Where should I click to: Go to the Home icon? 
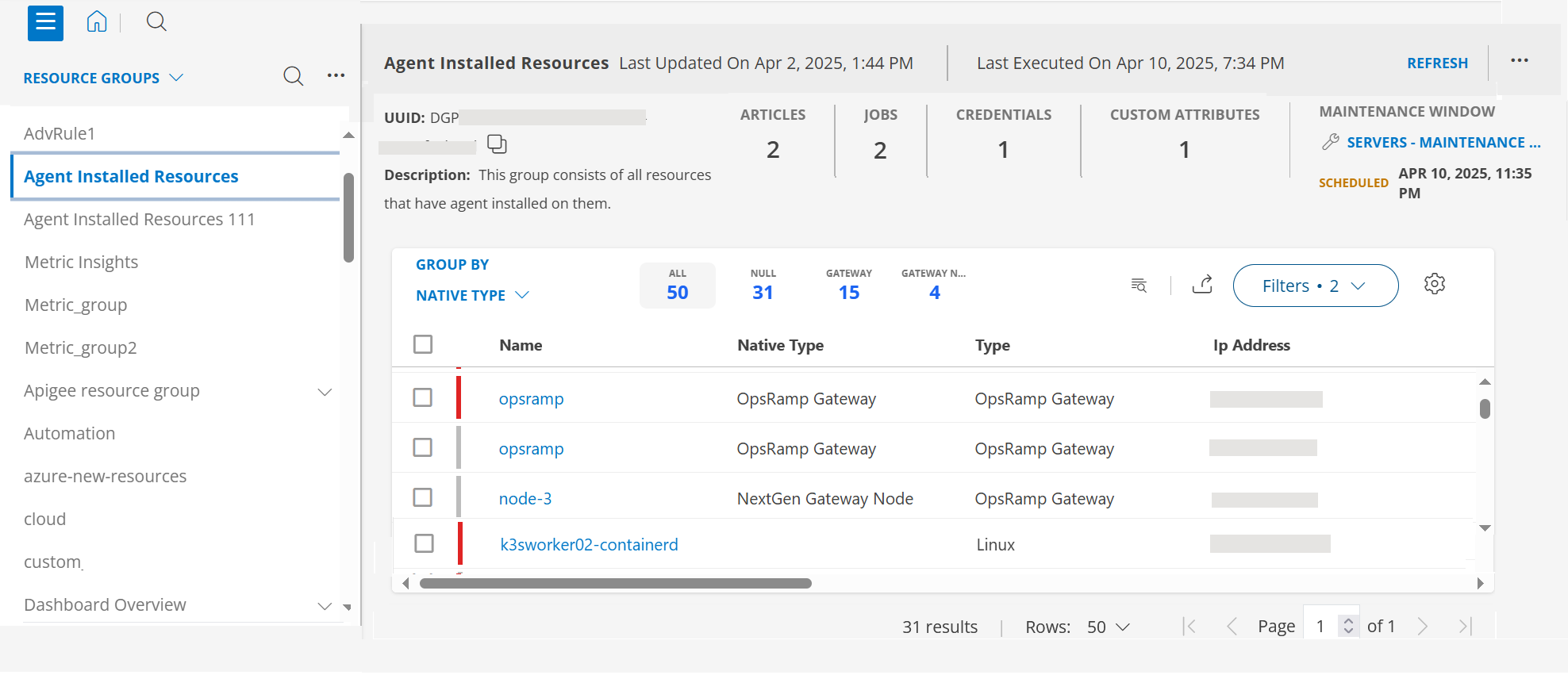(x=97, y=22)
